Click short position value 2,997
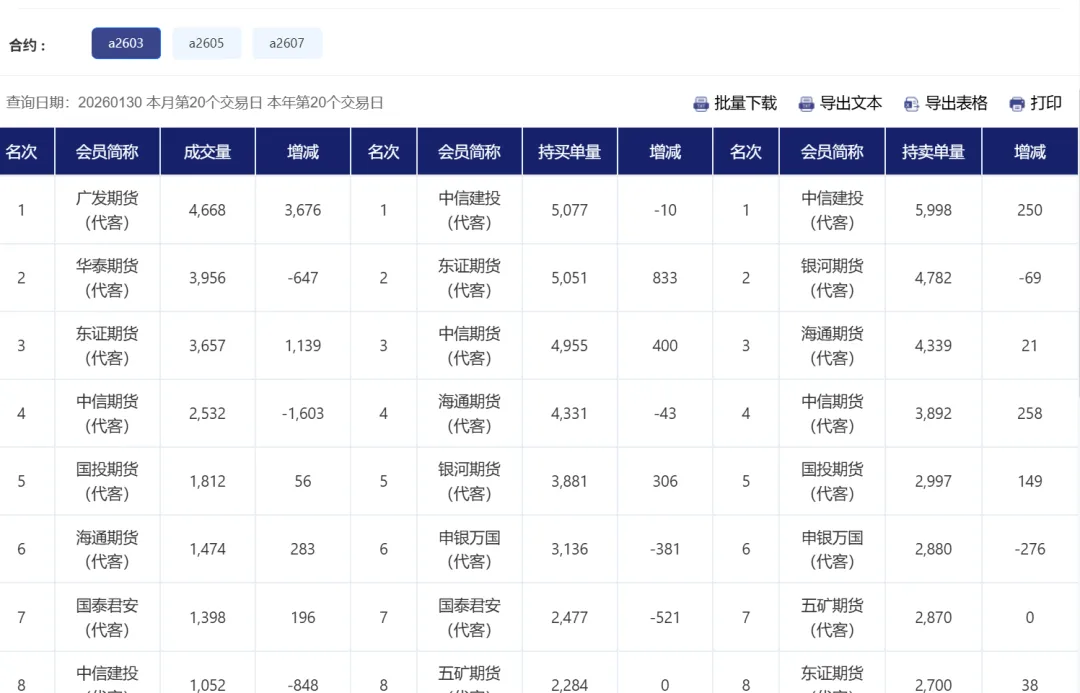Viewport: 1080px width, 693px height. 933,481
